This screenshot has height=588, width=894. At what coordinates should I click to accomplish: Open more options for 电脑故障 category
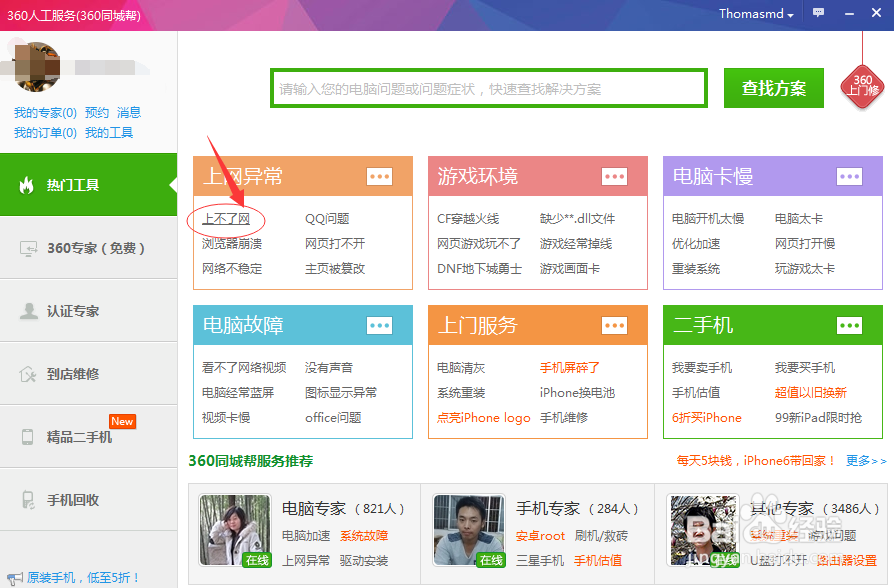tap(379, 326)
